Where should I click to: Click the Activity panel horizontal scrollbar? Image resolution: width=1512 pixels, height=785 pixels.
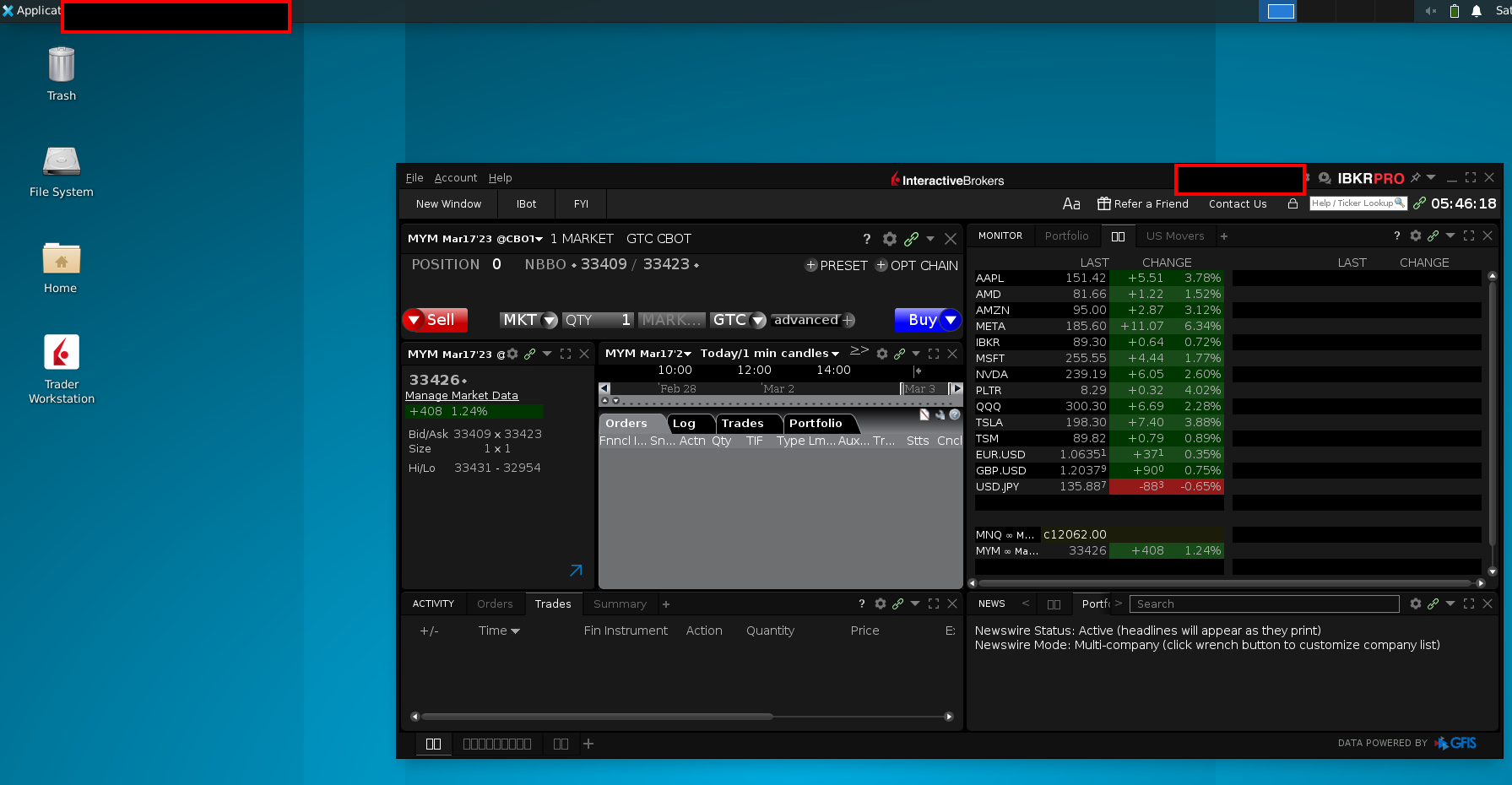tap(597, 717)
